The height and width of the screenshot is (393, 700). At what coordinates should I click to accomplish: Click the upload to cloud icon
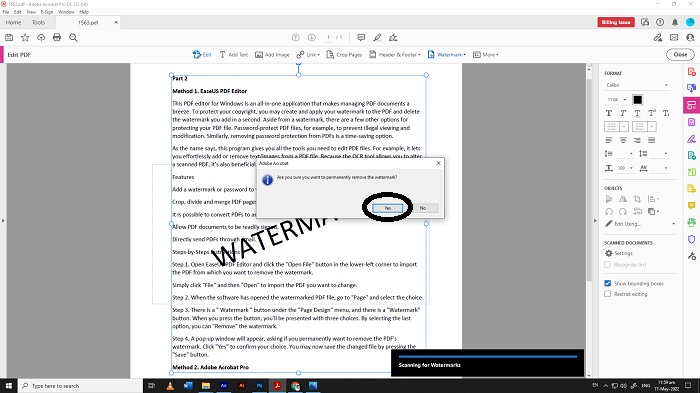pos(41,38)
